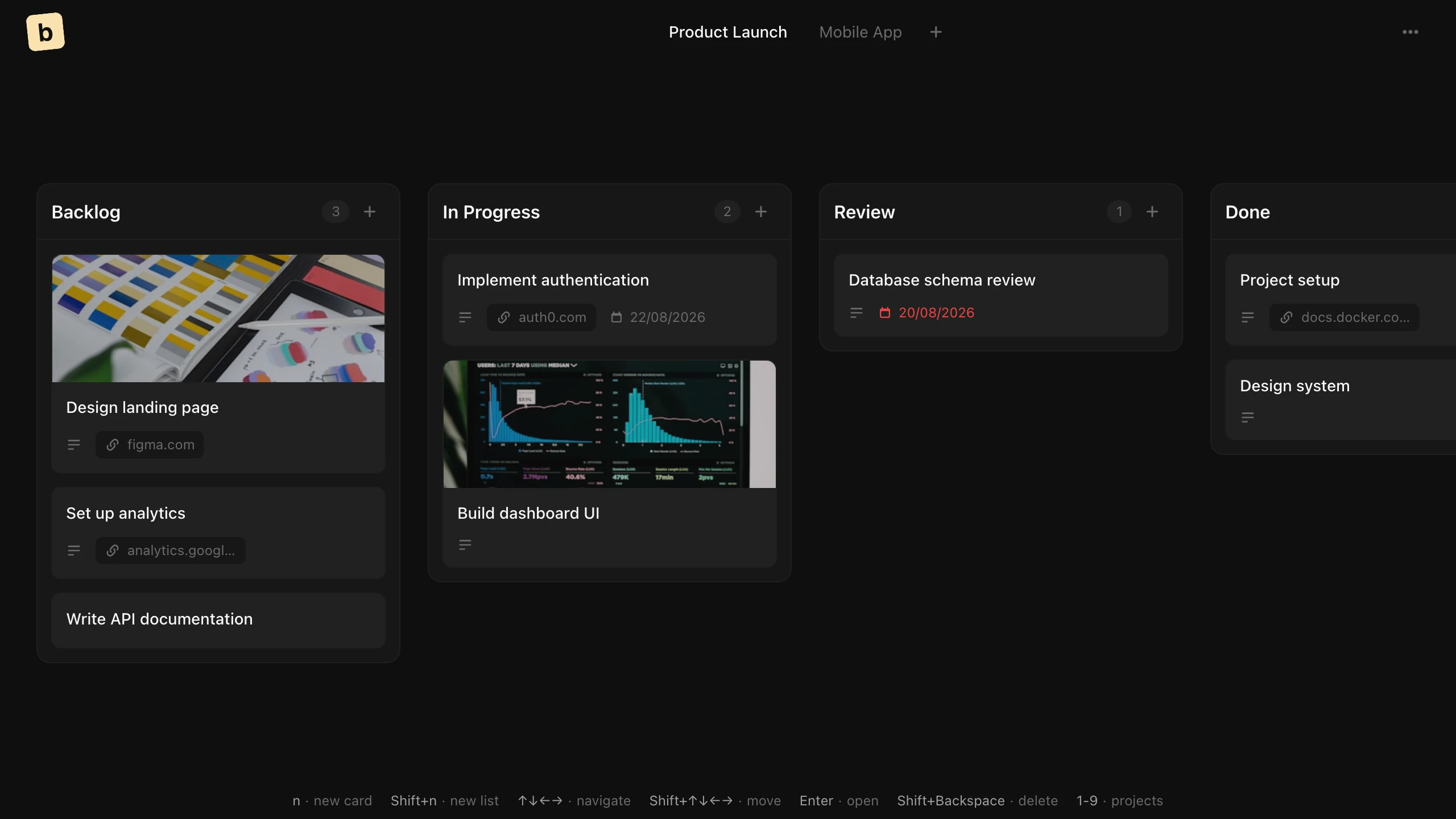Click the Backlog card count badge
1456x819 pixels.
(x=336, y=212)
